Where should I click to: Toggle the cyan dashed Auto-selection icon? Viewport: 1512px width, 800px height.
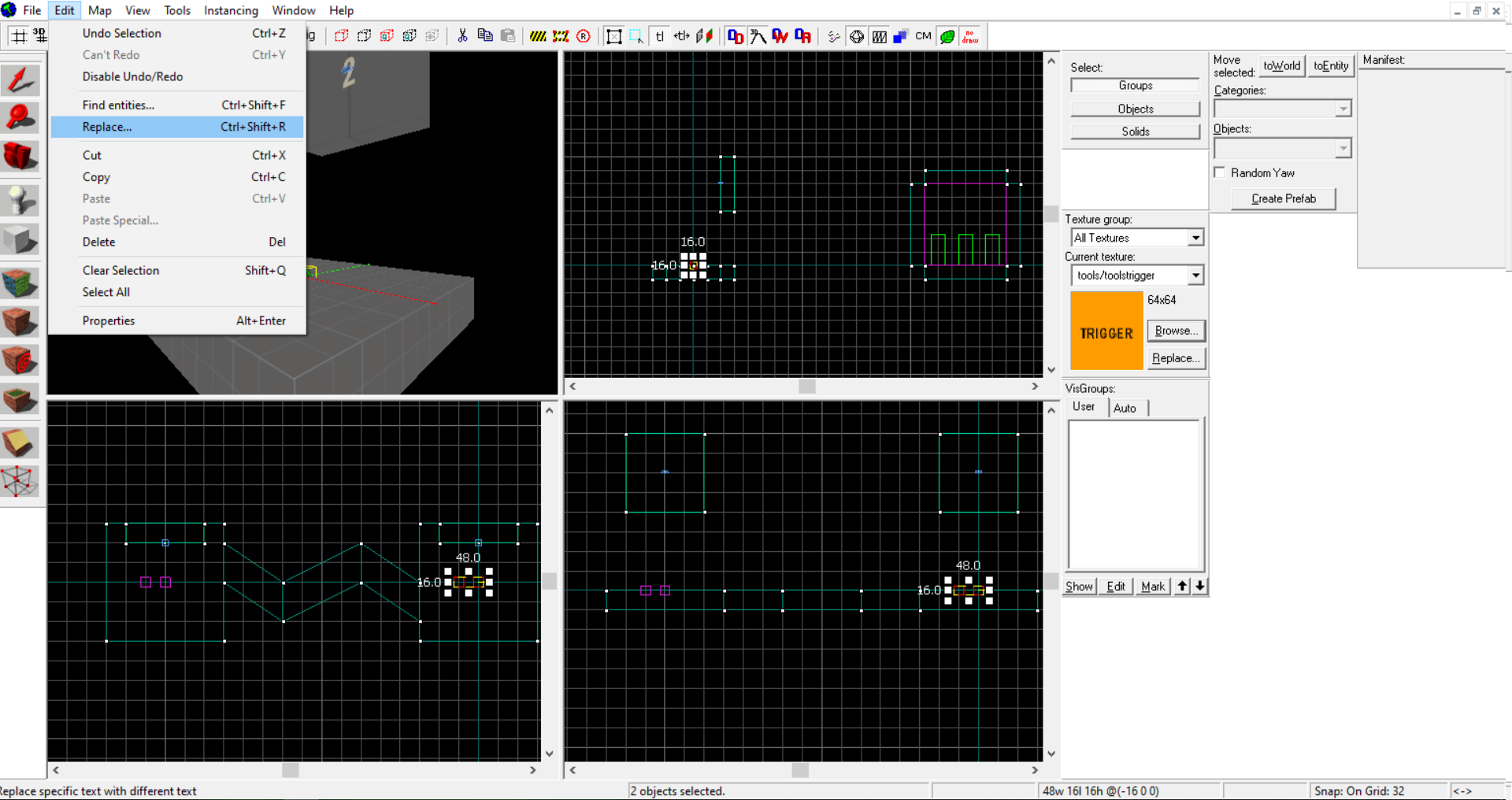click(x=636, y=36)
